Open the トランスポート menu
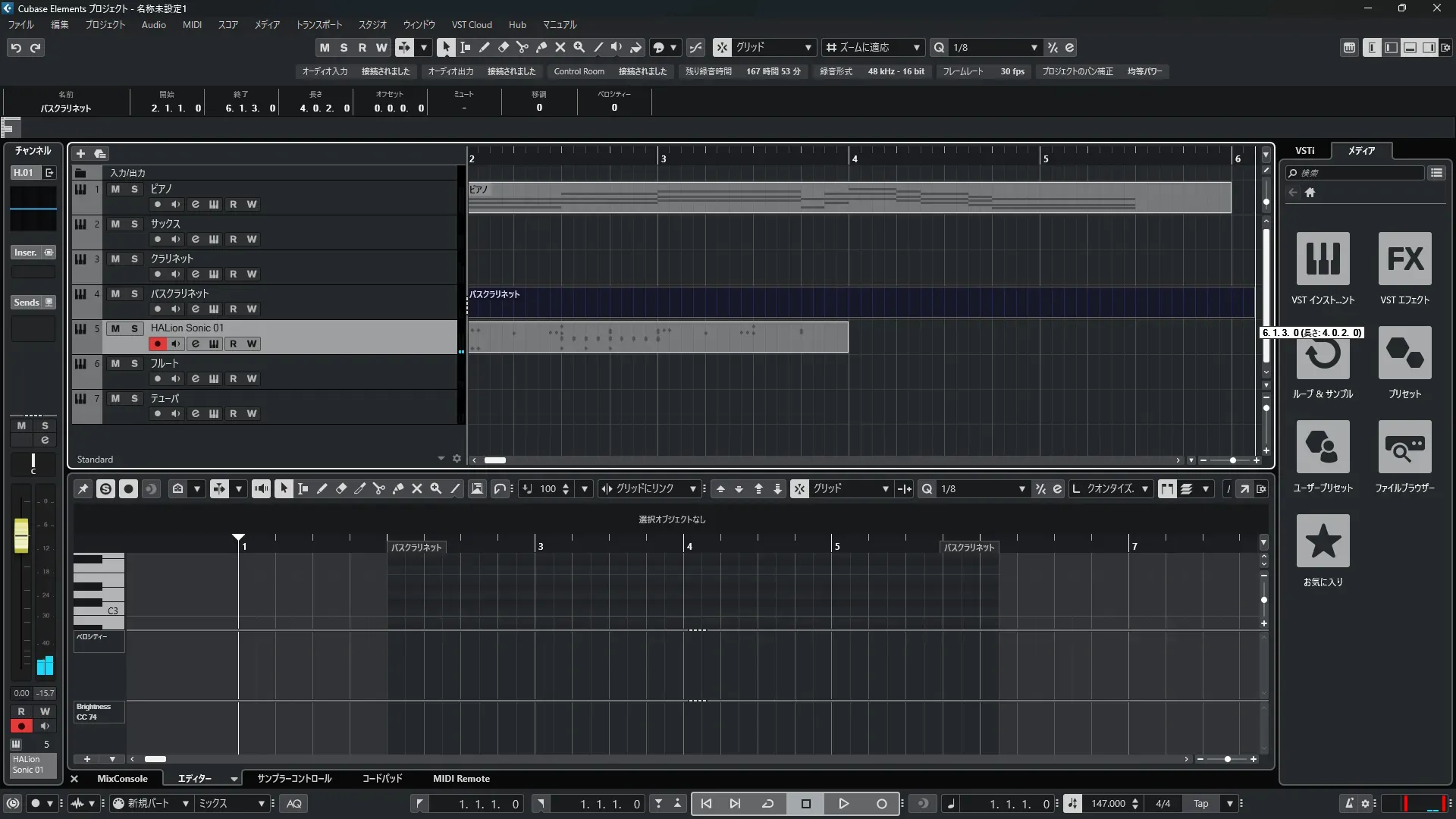This screenshot has width=1456, height=819. [x=318, y=25]
